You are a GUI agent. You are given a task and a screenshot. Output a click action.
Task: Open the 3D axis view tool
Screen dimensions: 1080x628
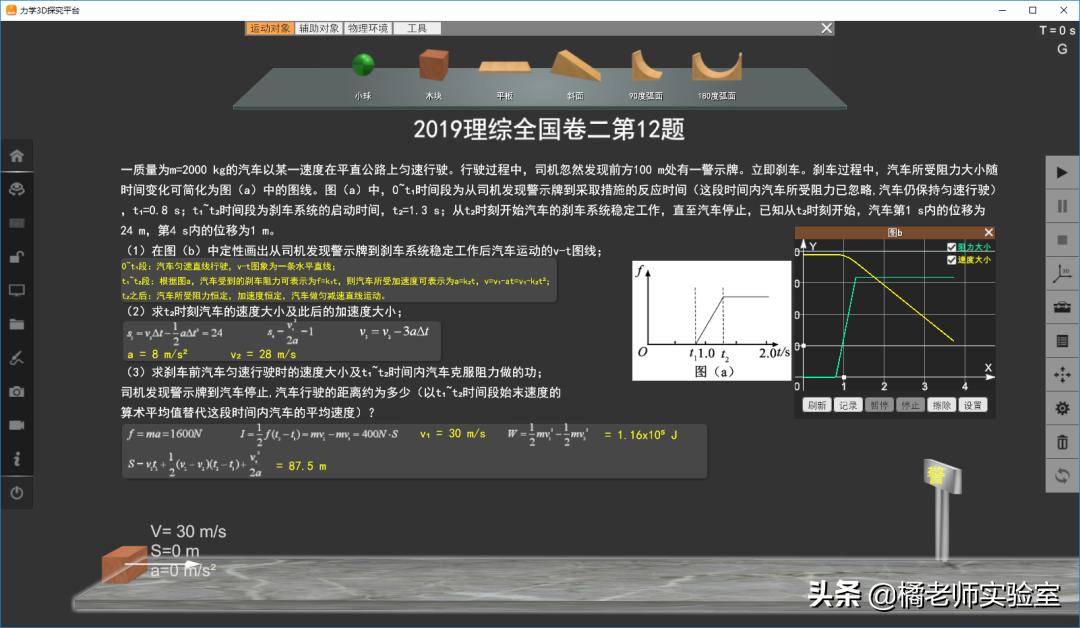coord(1062,273)
